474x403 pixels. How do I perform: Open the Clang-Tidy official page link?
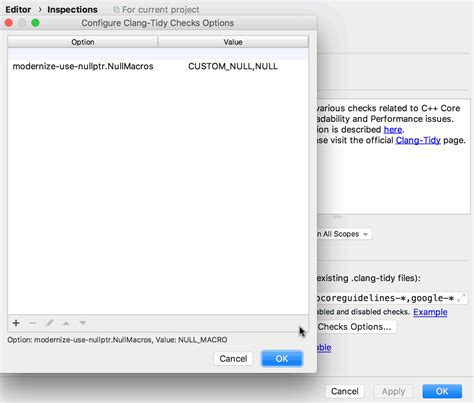pos(418,140)
